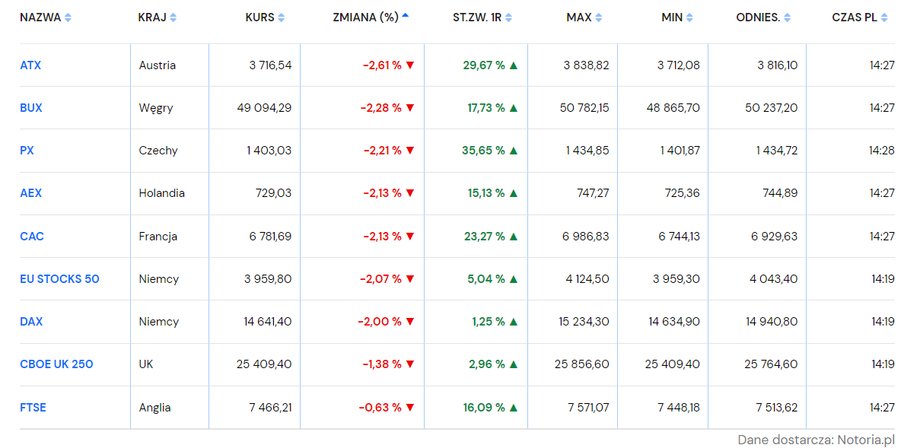Open the ATX index link
Image resolution: width=920 pixels, height=448 pixels.
[31, 65]
